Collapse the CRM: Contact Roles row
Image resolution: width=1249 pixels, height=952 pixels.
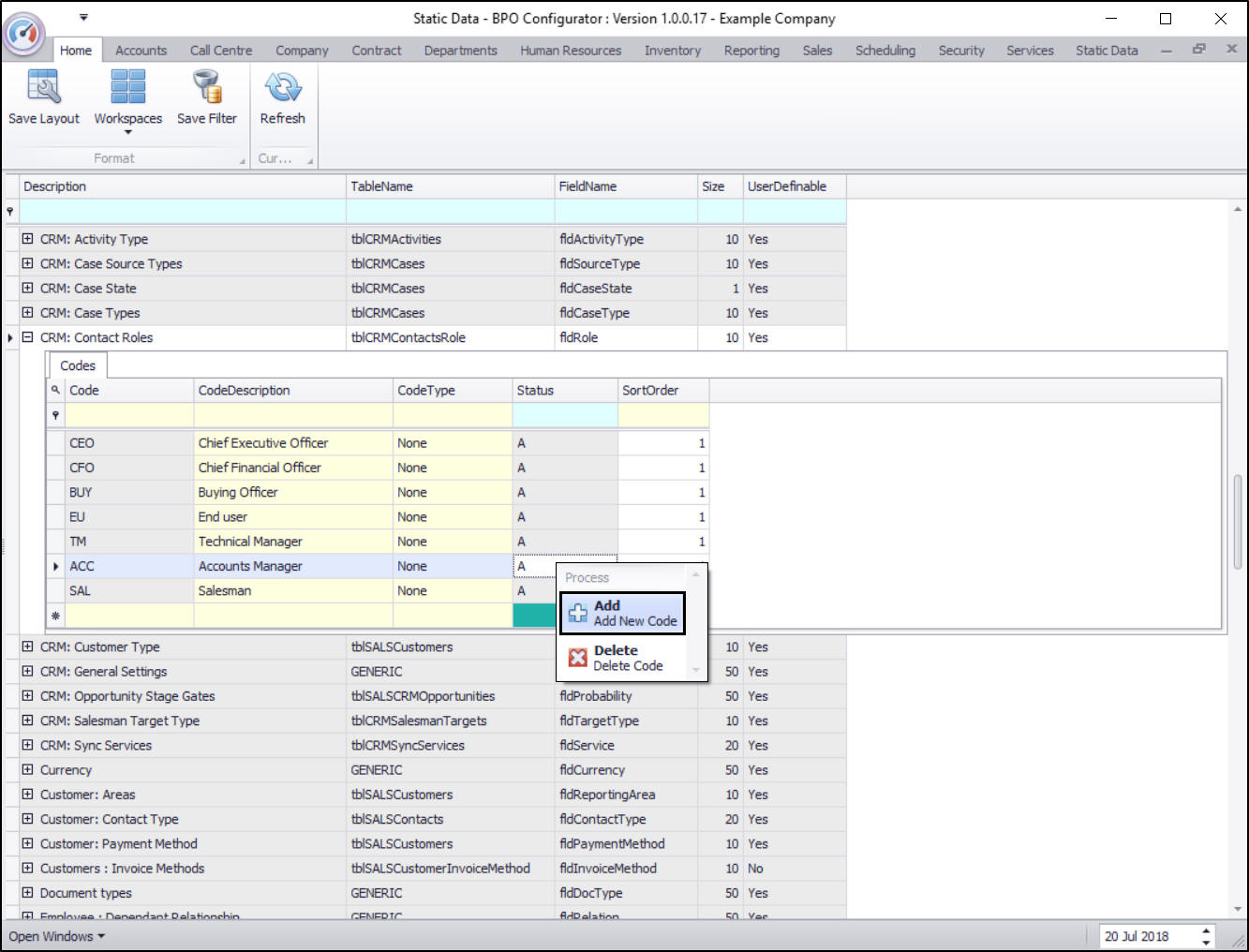pos(27,337)
